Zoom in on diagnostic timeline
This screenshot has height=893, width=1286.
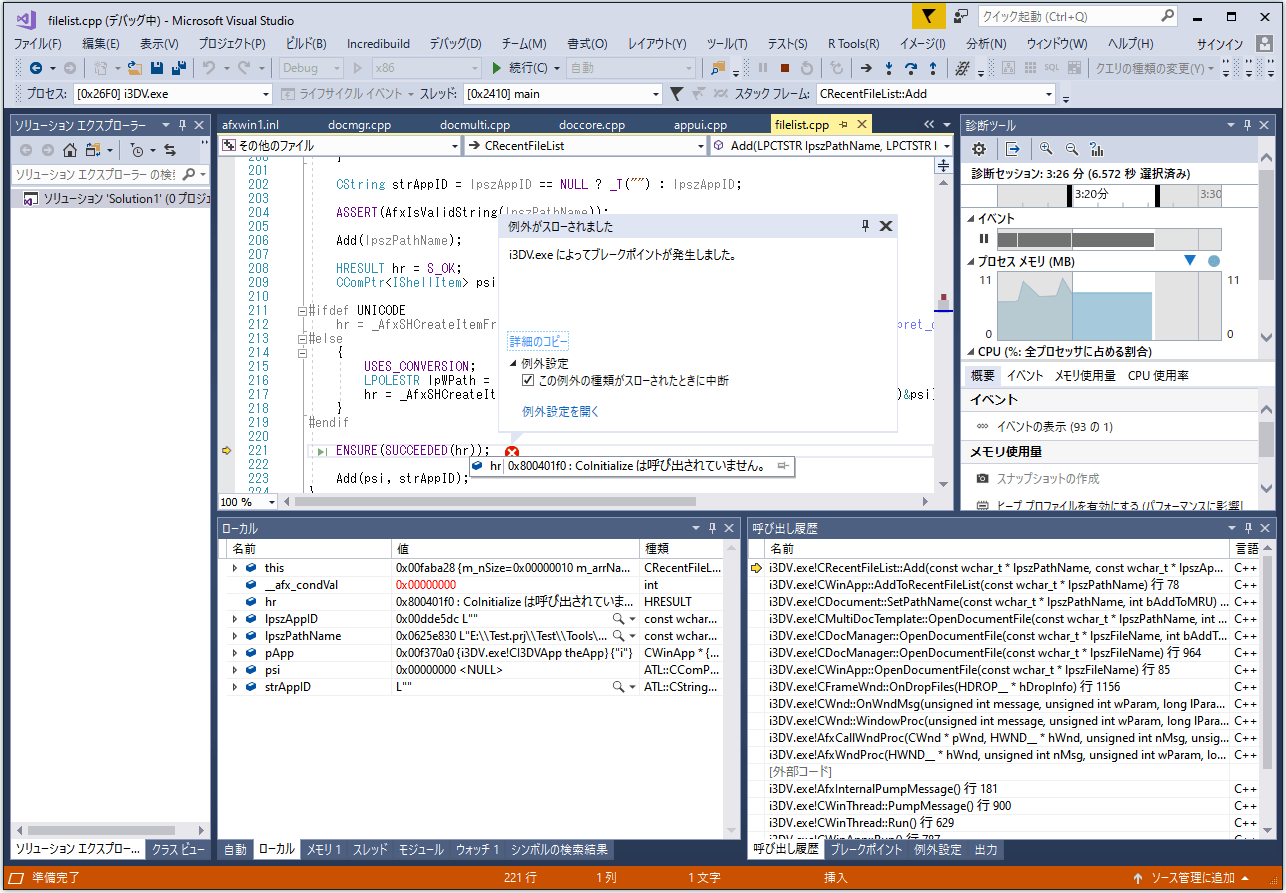(1046, 149)
